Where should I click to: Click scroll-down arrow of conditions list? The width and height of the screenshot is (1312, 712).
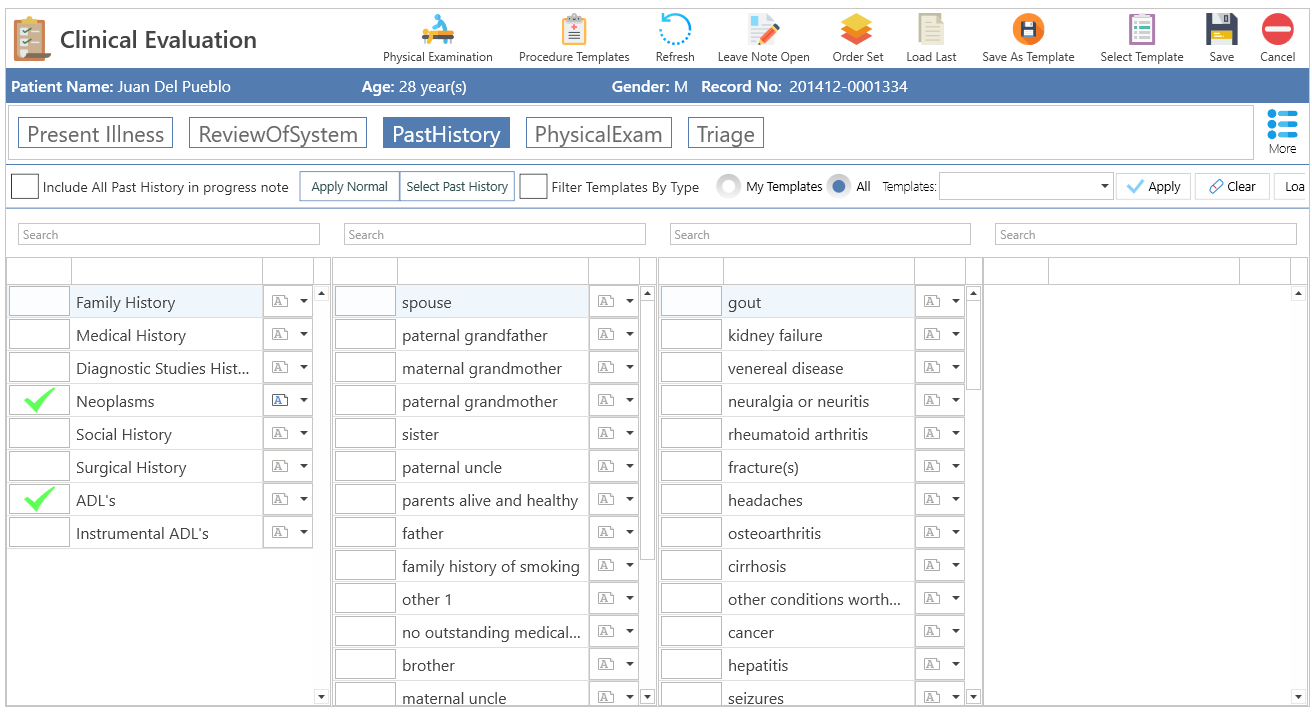click(x=973, y=697)
